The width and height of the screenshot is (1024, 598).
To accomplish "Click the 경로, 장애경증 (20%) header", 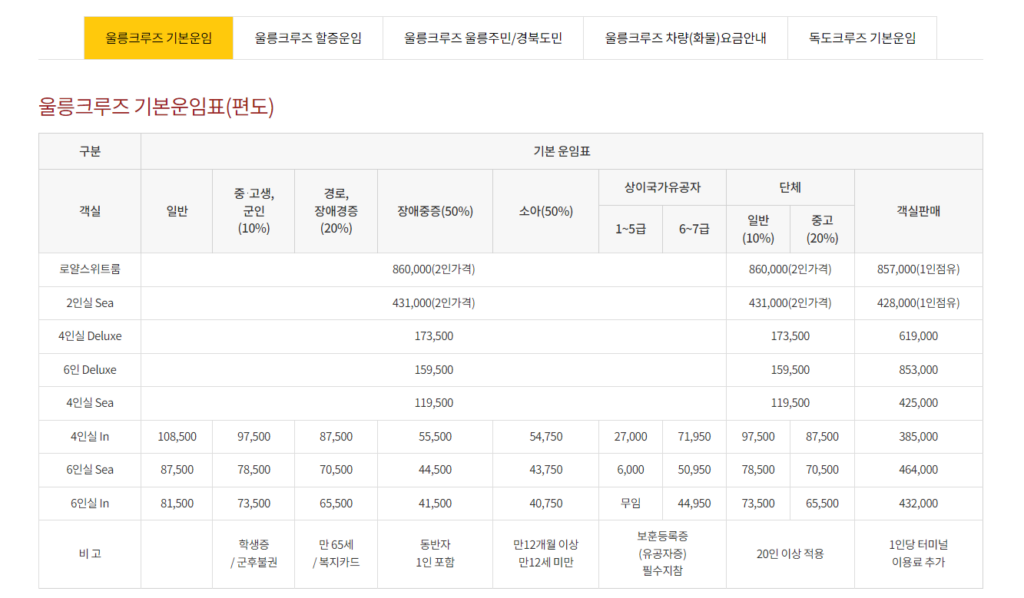I will coord(336,211).
